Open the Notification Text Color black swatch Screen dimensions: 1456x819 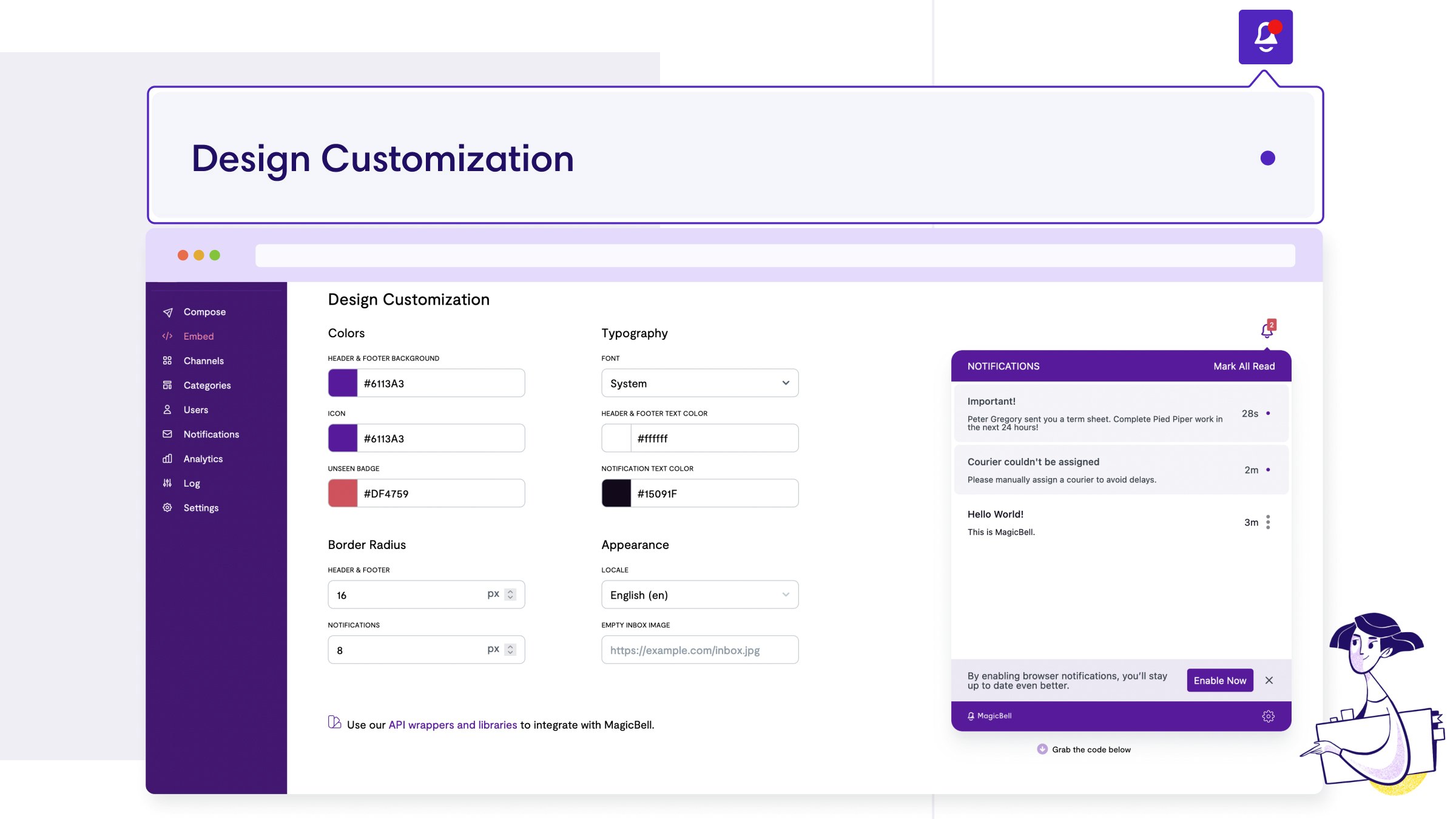click(x=616, y=493)
